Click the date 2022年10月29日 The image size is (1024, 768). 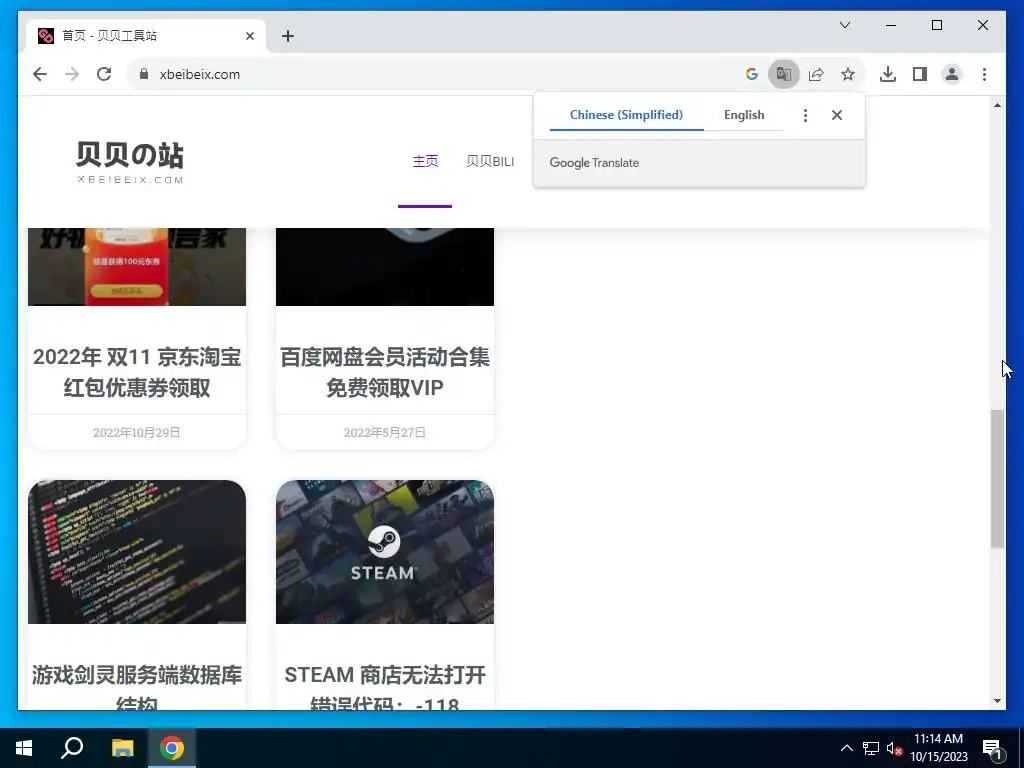pos(136,432)
